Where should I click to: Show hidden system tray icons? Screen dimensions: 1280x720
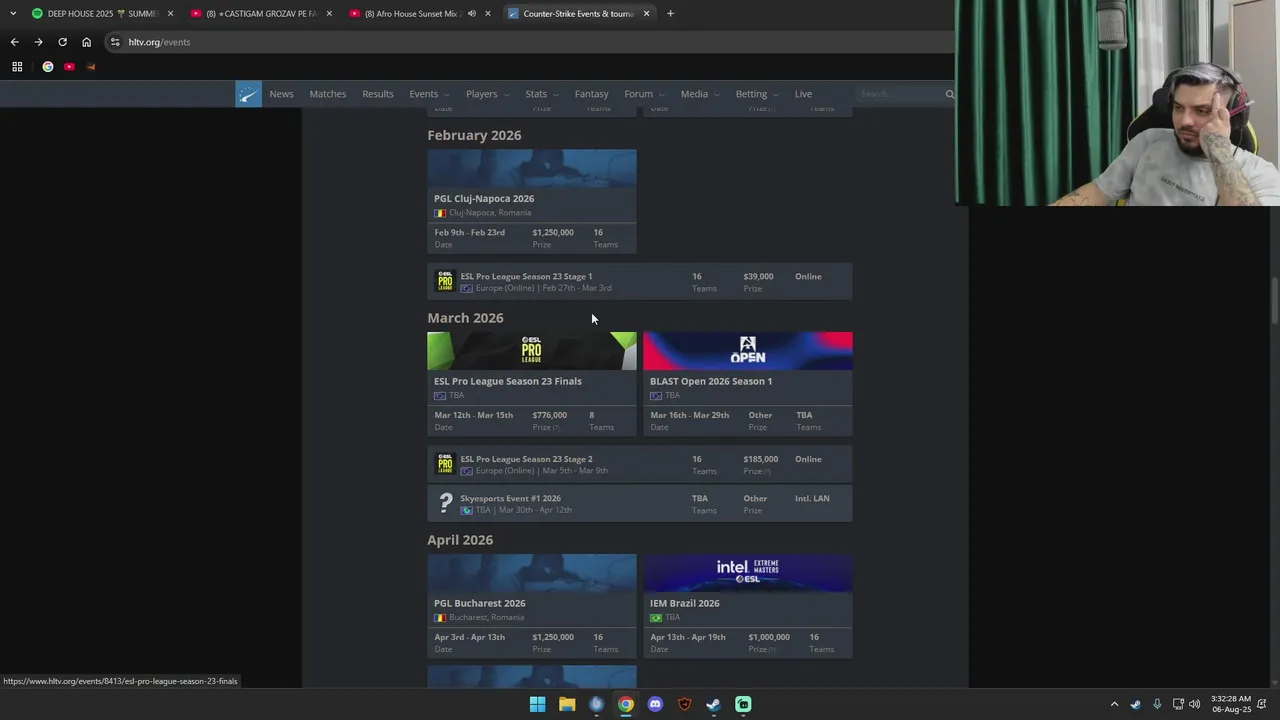(x=1114, y=704)
